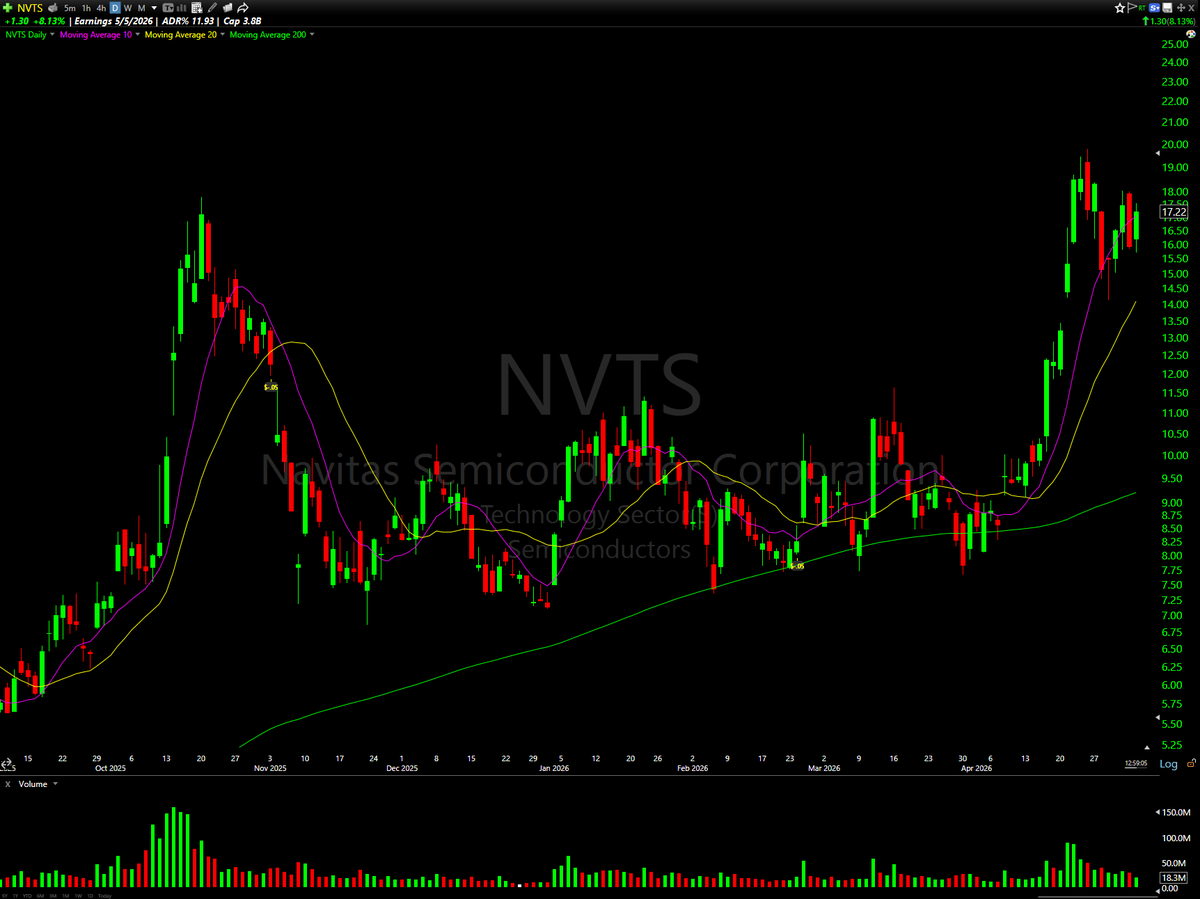Expand Moving Average 20 options

click(222, 34)
